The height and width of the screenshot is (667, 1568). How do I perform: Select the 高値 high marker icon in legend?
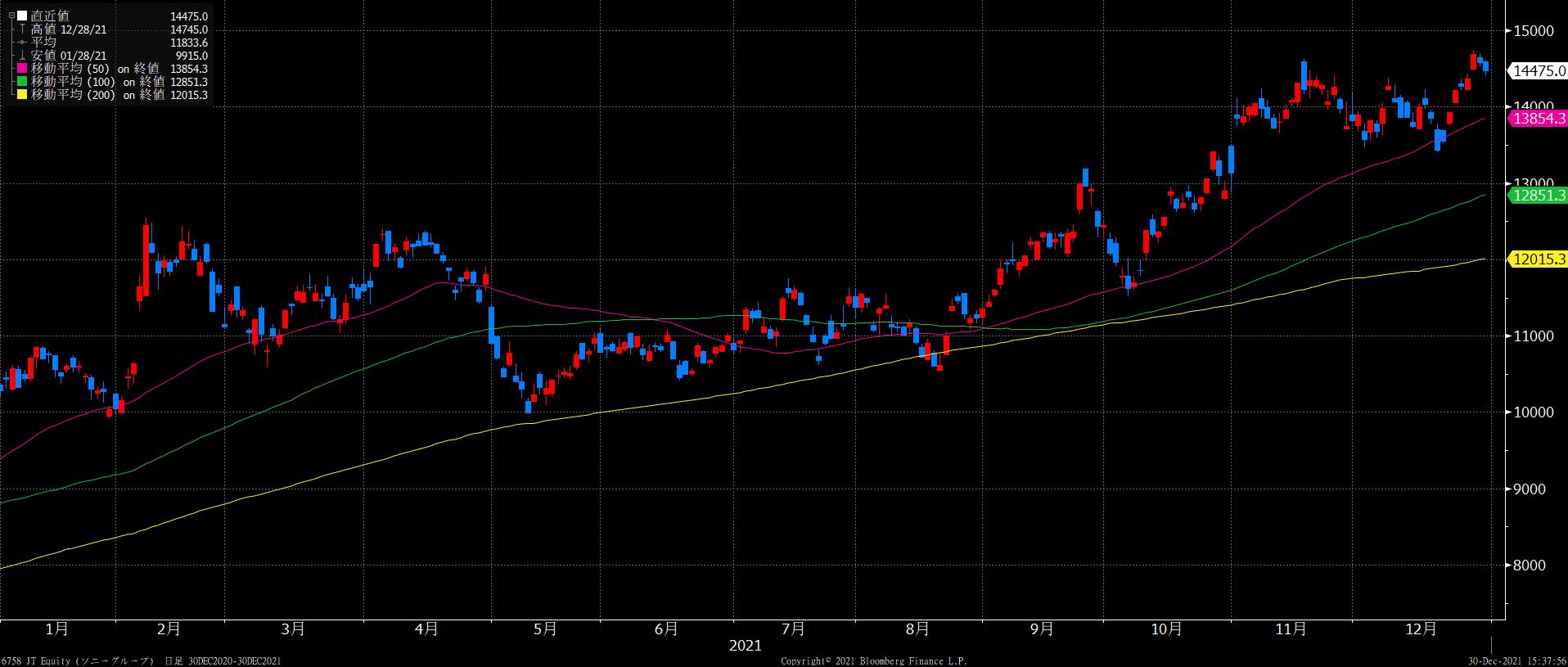tap(22, 29)
